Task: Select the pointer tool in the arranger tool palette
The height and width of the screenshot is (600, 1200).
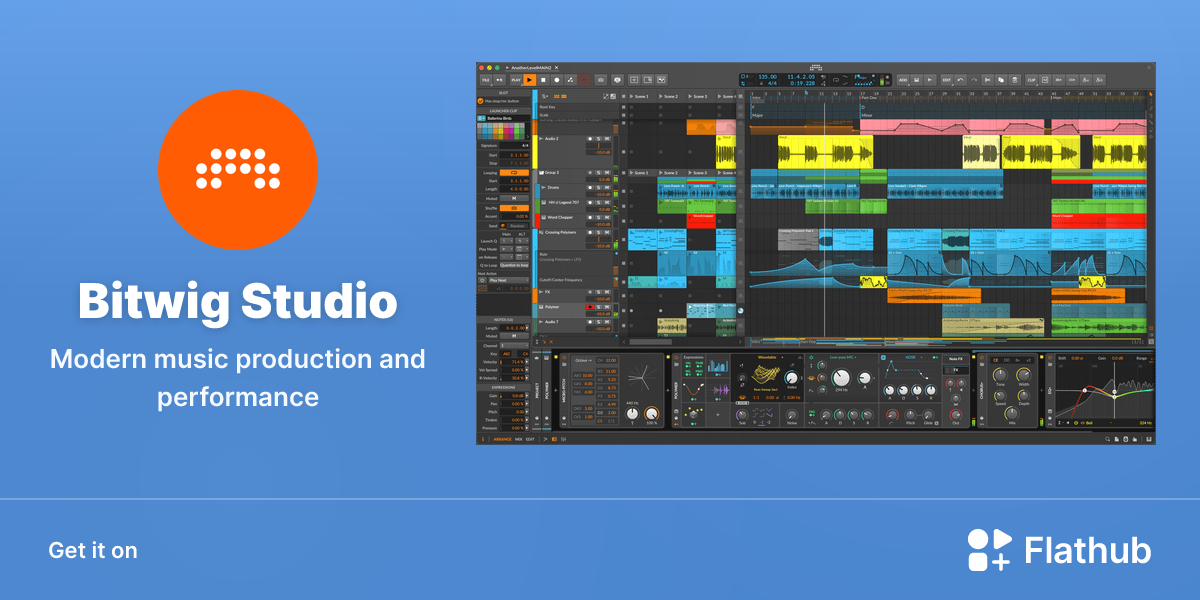Action: coord(1151,94)
